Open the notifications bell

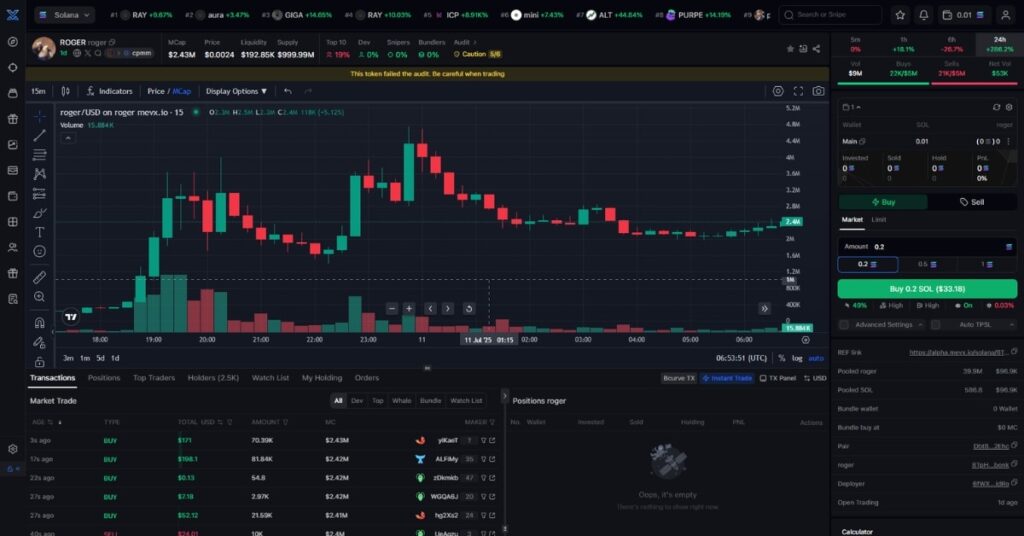pos(923,14)
